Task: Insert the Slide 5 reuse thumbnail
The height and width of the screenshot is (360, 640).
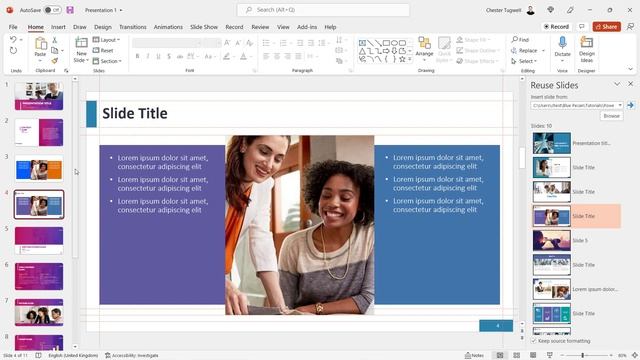Action: tap(551, 240)
